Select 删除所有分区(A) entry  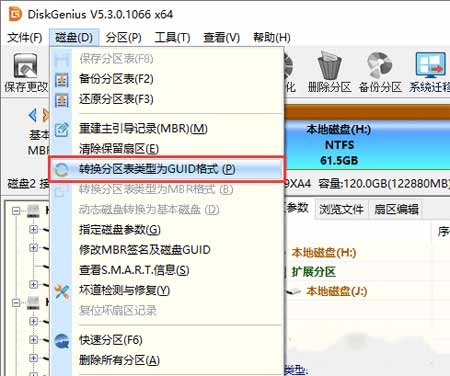pos(167,360)
